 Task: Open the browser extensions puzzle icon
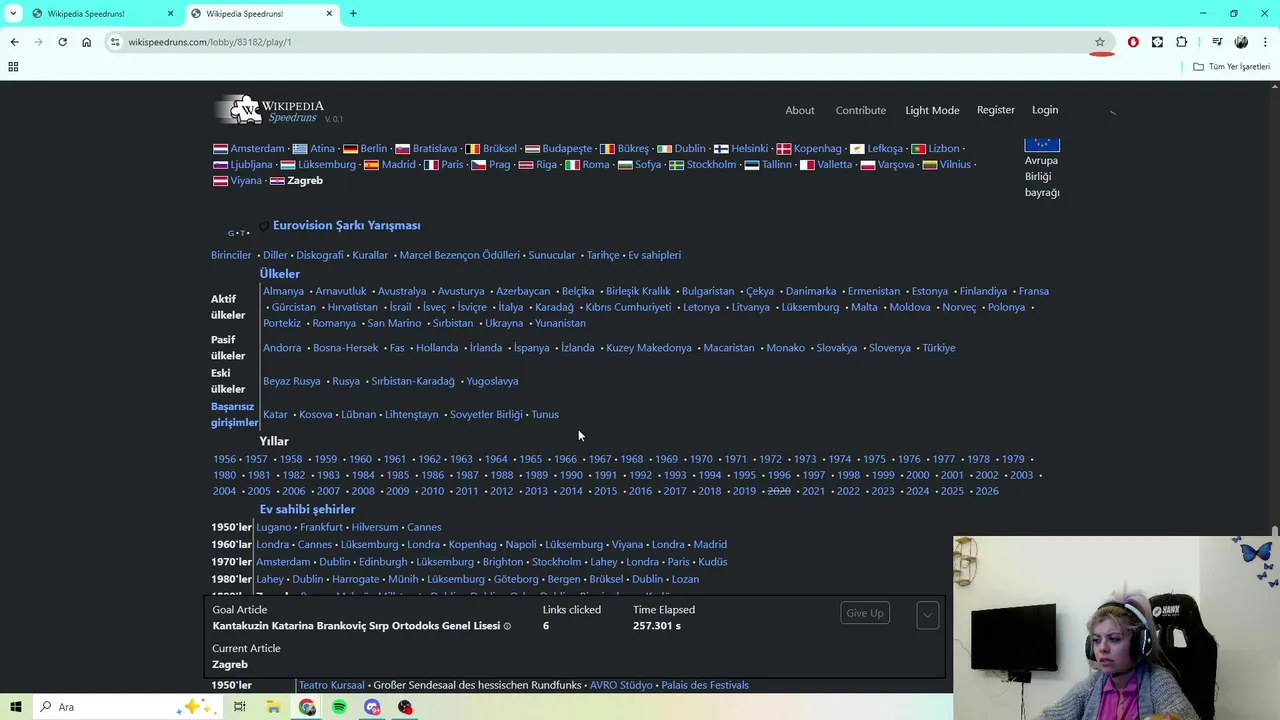(x=1181, y=42)
